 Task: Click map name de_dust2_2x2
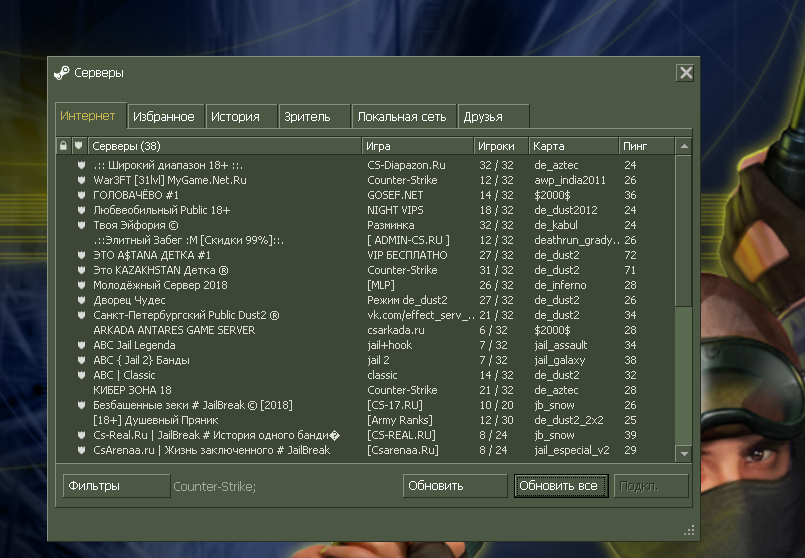pos(569,420)
